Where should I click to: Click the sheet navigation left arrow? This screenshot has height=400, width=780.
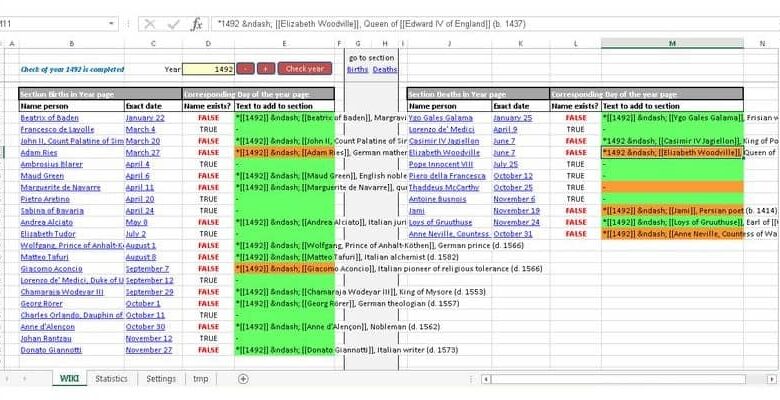(7, 379)
